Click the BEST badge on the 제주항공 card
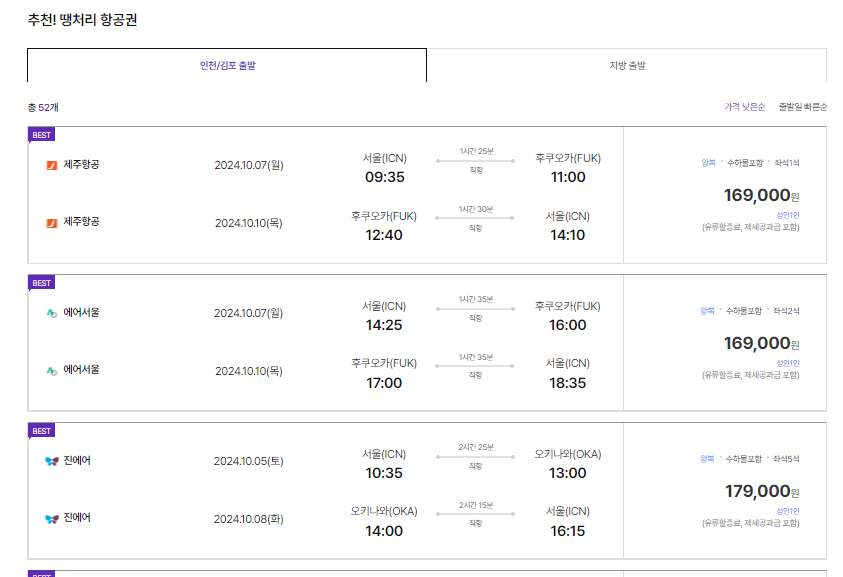The width and height of the screenshot is (843, 577). point(41,135)
